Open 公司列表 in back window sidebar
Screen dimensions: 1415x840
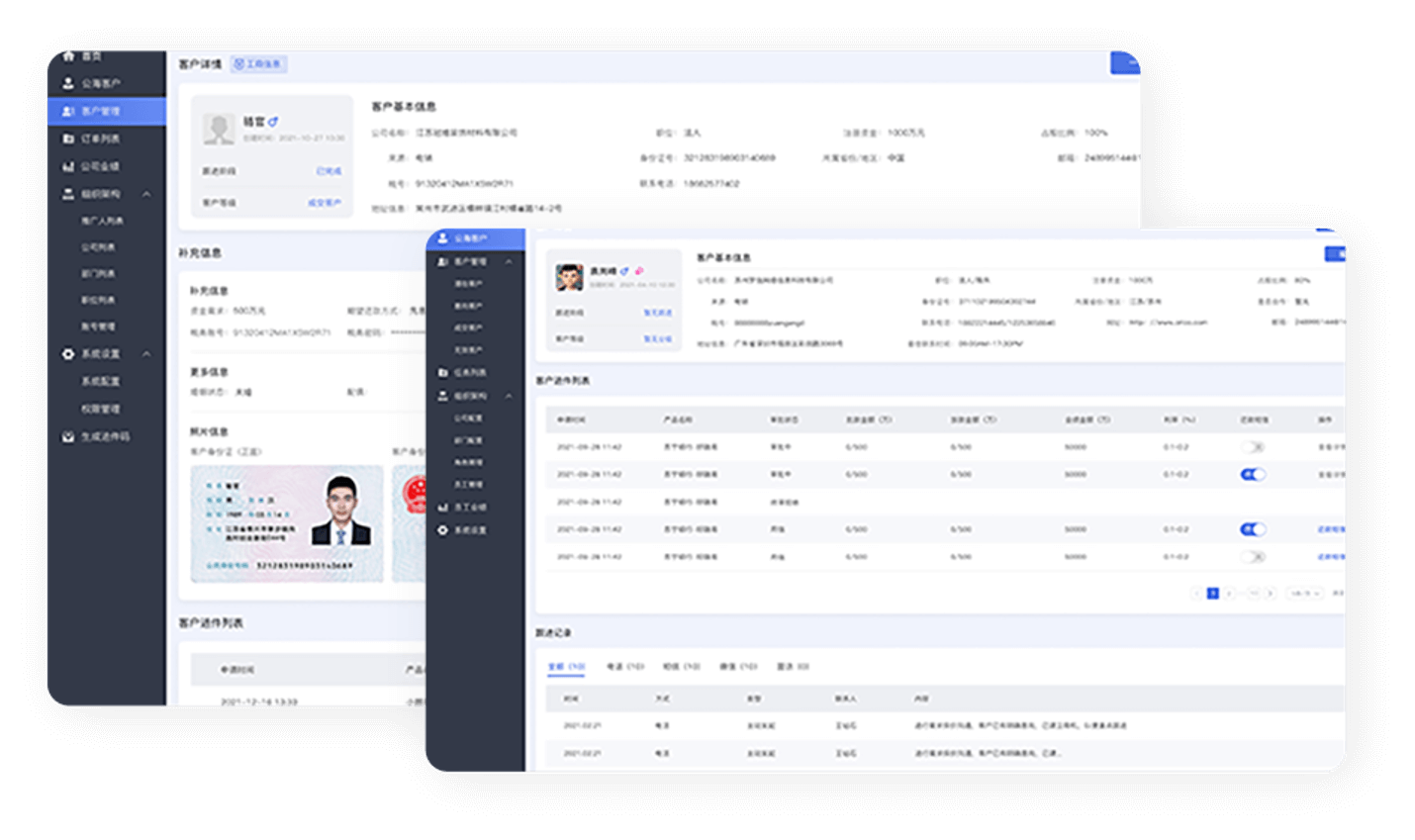(x=98, y=247)
